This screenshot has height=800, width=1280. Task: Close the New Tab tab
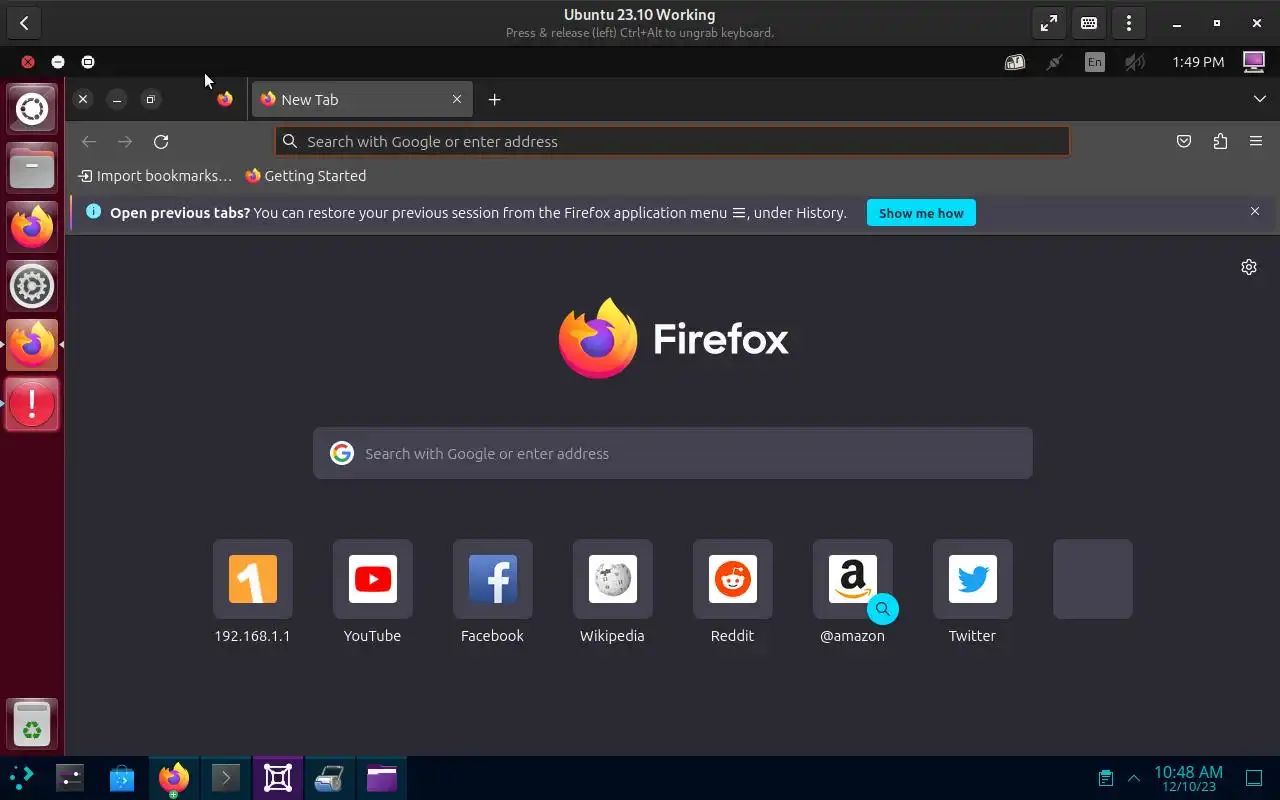457,99
